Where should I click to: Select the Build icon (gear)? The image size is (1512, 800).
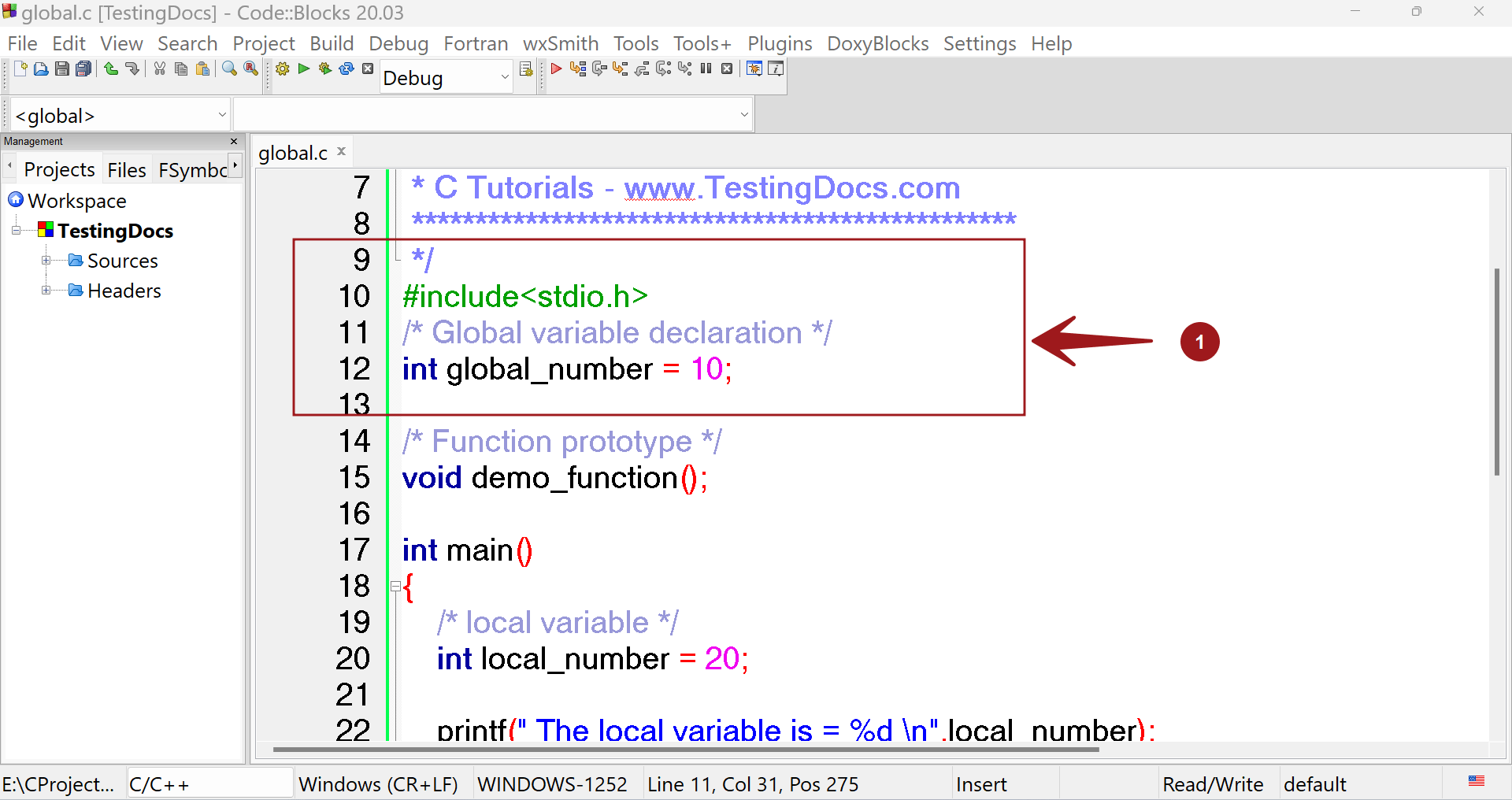click(x=282, y=69)
